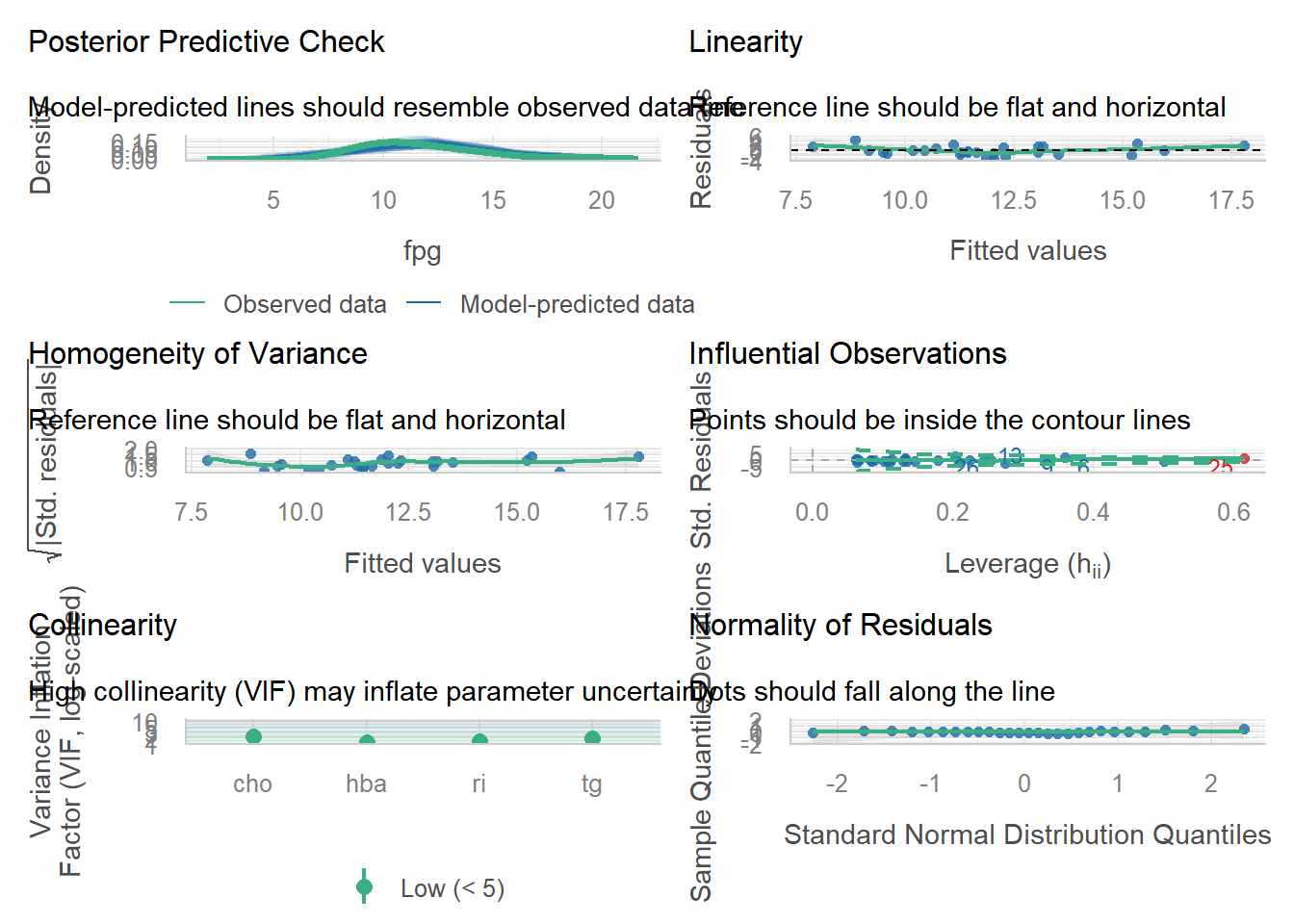Click the Influential Observations title
The width and height of the screenshot is (1294, 924).
pyautogui.click(x=847, y=353)
